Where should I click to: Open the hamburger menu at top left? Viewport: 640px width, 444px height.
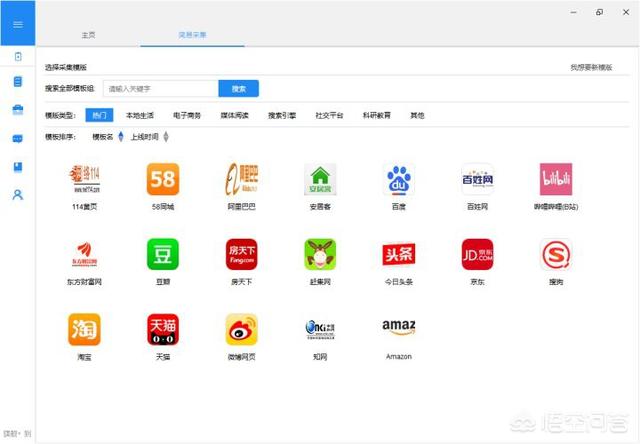click(x=18, y=24)
